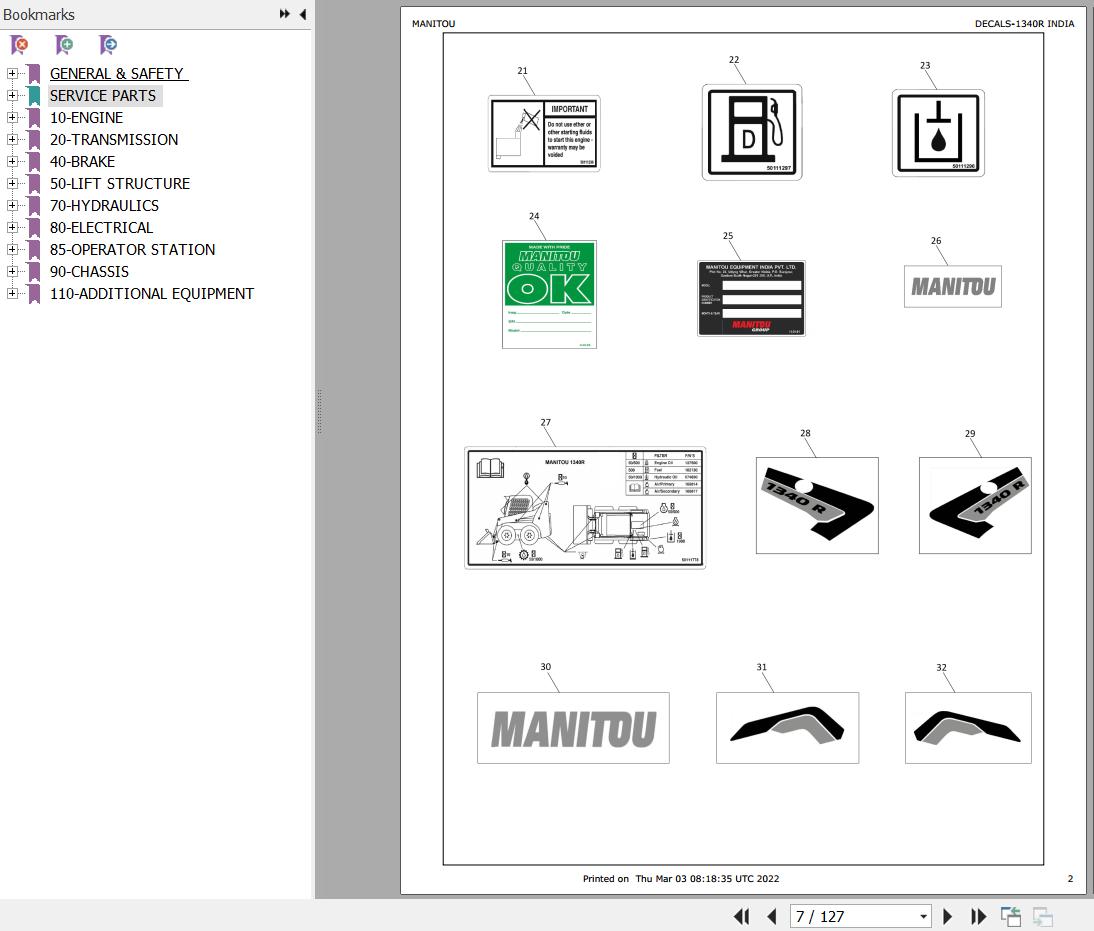The height and width of the screenshot is (931, 1094).
Task: Click bookmark icon beside 110-ADDITIONAL EQUIPMENT
Action: [x=34, y=293]
